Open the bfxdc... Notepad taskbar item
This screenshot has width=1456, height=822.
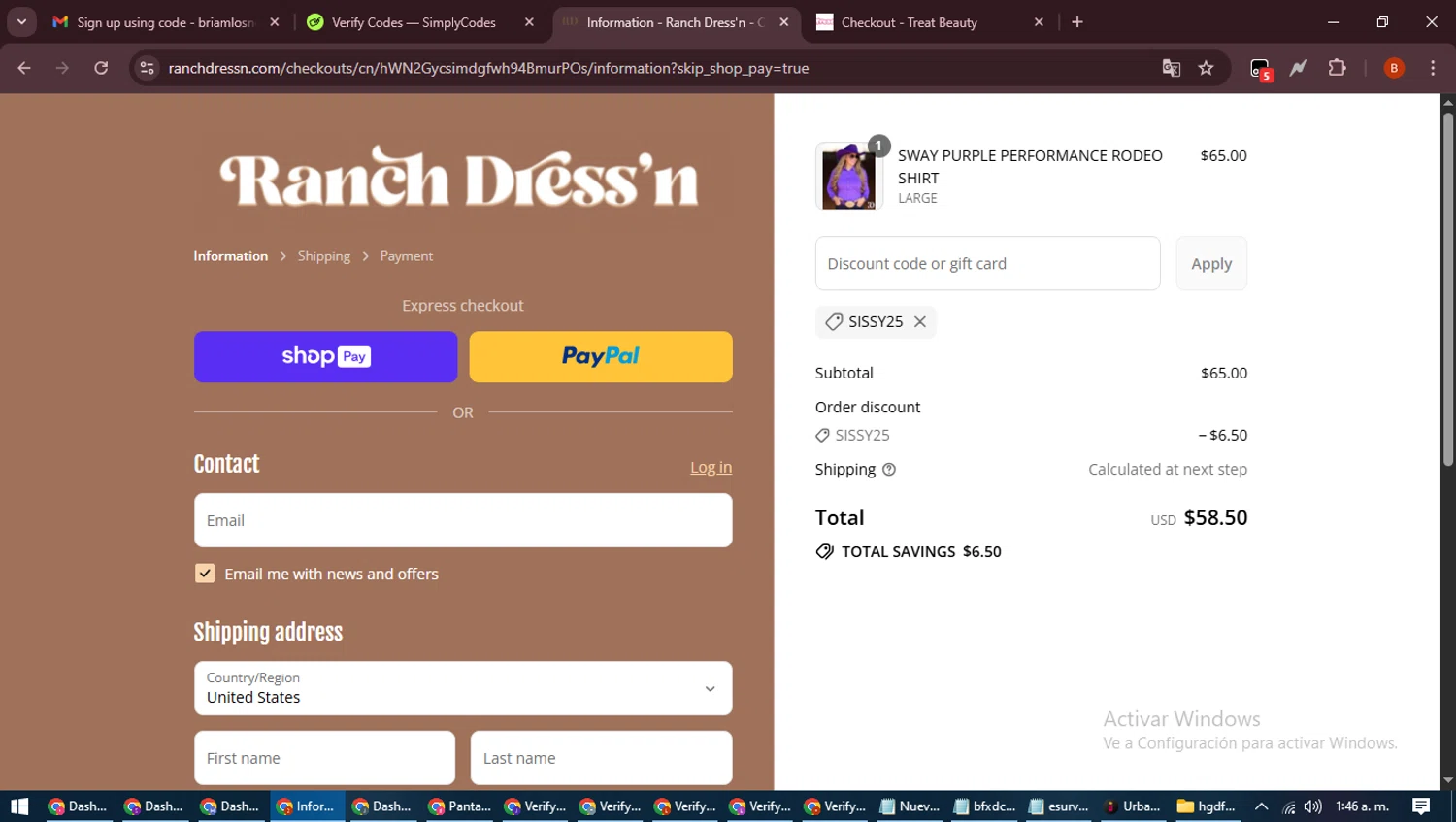984,806
